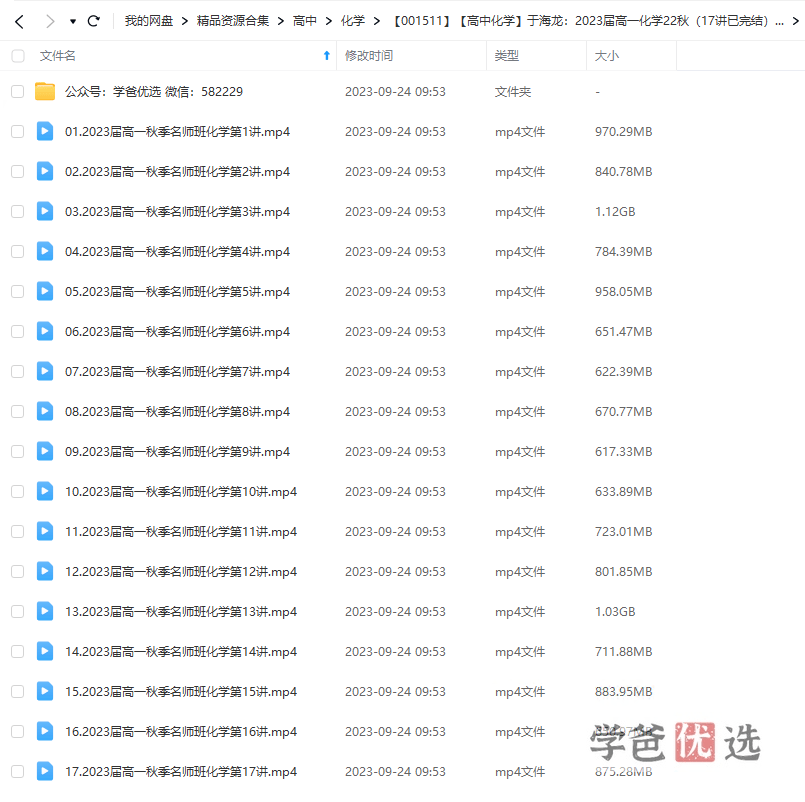Click video icon of 07 第7讲.mp4
Viewport: 805px width, 802px height.
pyautogui.click(x=45, y=372)
